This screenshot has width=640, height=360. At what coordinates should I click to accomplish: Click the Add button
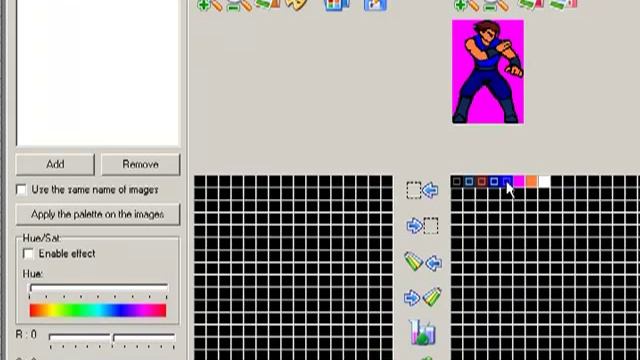pyautogui.click(x=55, y=164)
